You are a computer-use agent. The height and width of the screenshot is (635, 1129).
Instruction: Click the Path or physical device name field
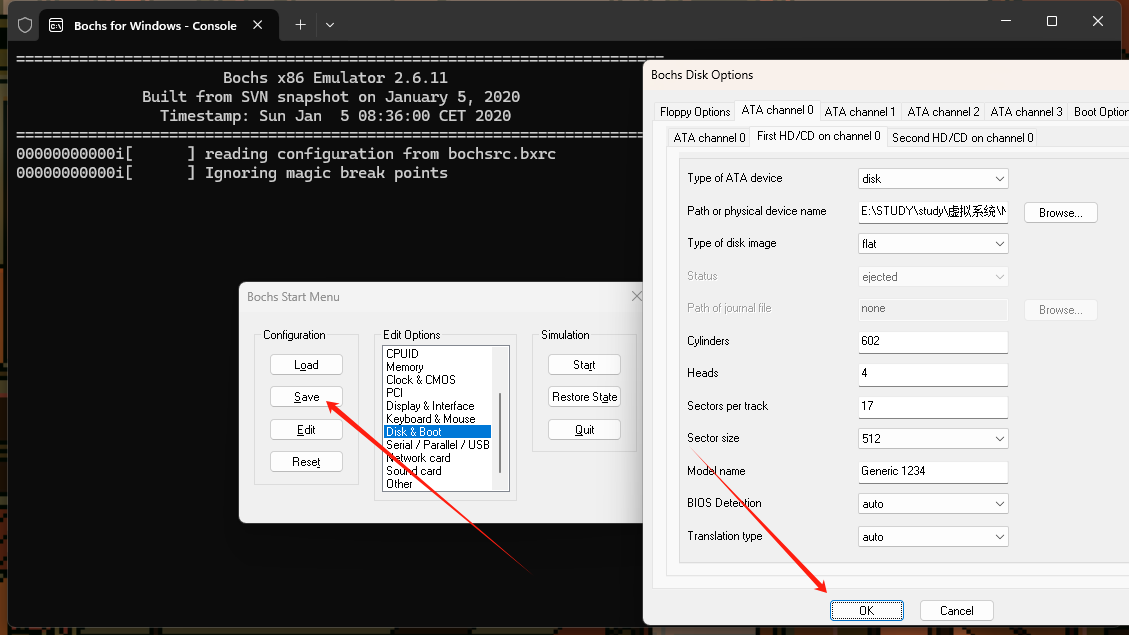tap(932, 211)
